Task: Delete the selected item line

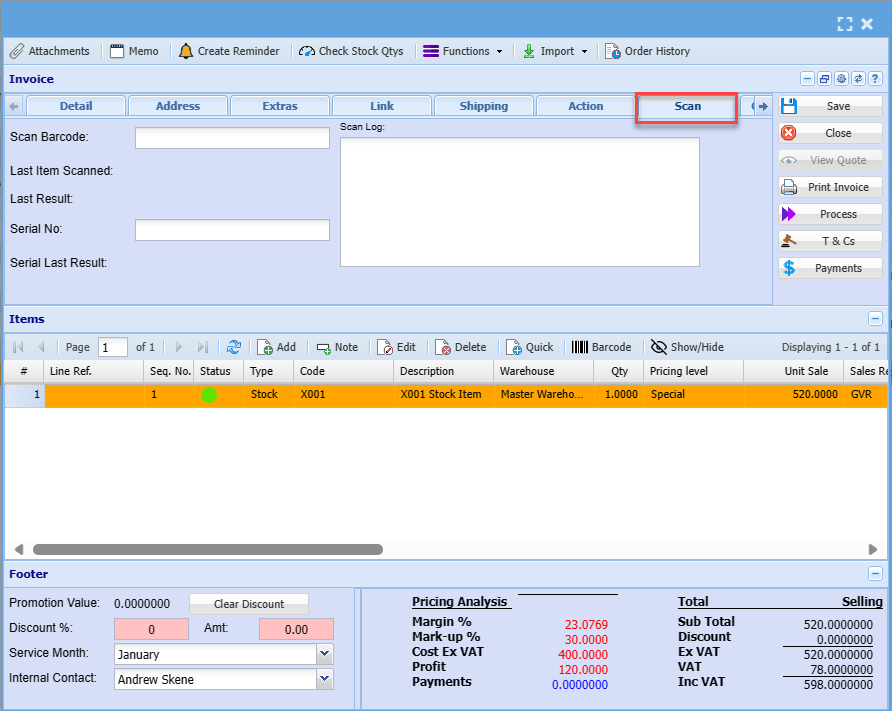Action: (x=460, y=347)
